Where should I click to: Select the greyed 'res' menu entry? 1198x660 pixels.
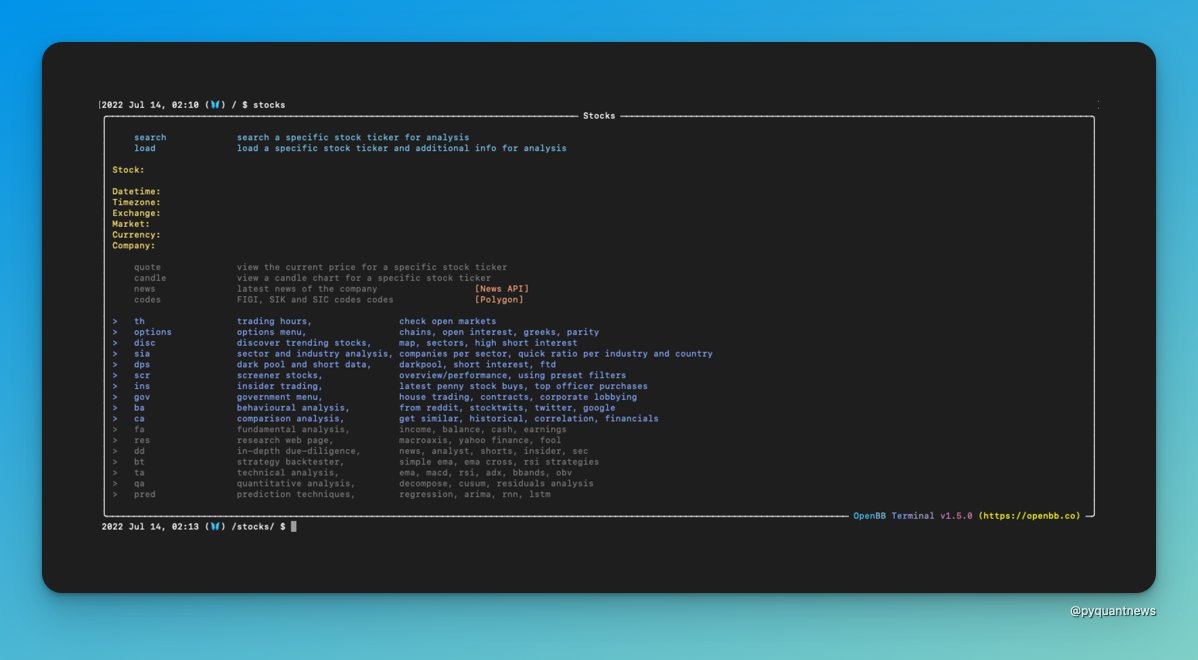[x=142, y=440]
